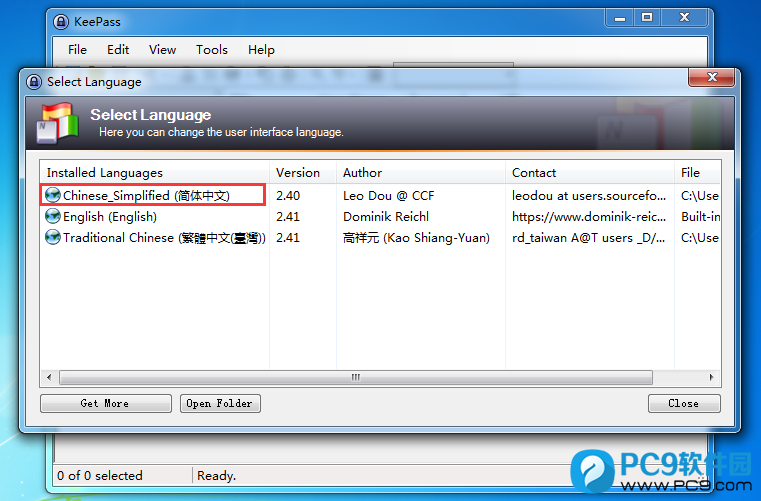Sort by the Author column header
The width and height of the screenshot is (761, 501).
pyautogui.click(x=421, y=172)
